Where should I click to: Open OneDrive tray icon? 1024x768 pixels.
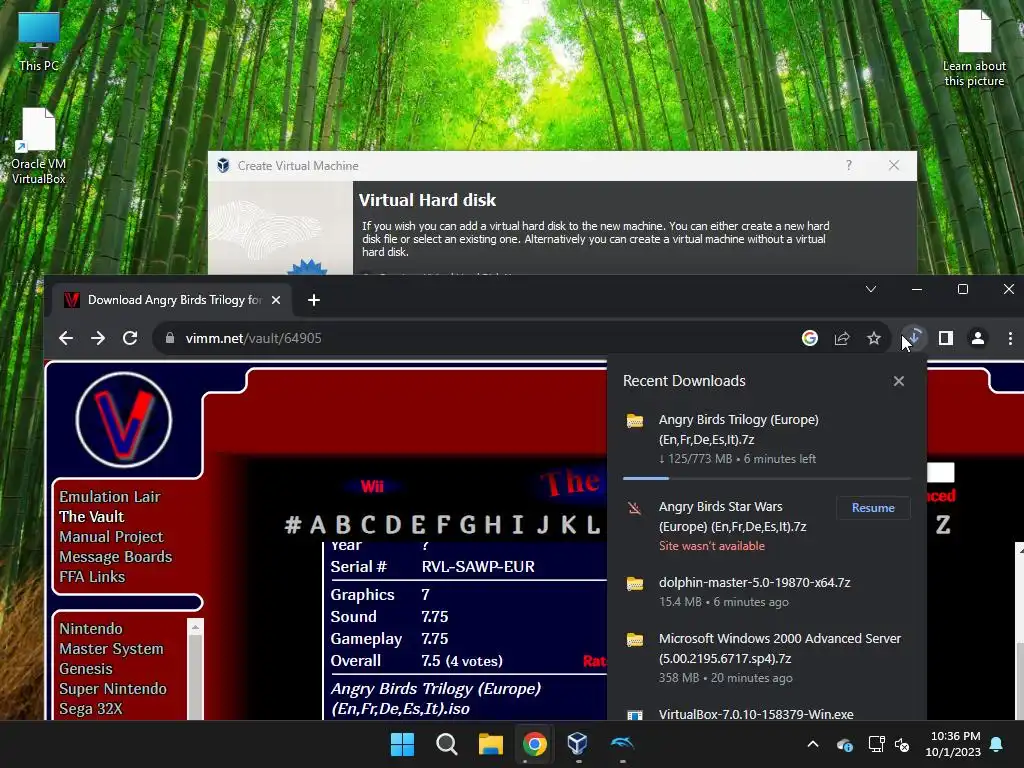pyautogui.click(x=844, y=744)
